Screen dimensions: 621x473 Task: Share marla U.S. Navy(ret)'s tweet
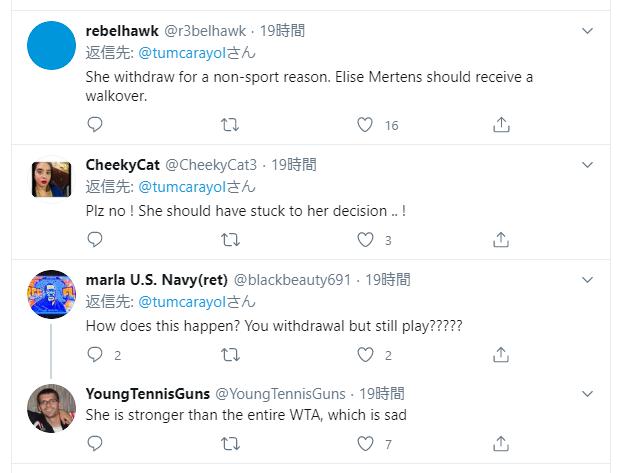502,355
